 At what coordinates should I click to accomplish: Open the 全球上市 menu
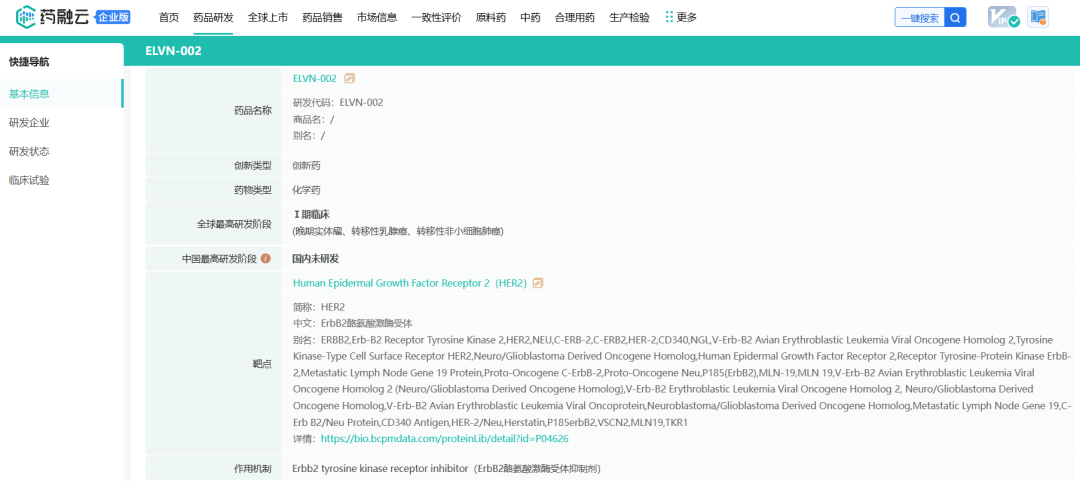click(267, 18)
